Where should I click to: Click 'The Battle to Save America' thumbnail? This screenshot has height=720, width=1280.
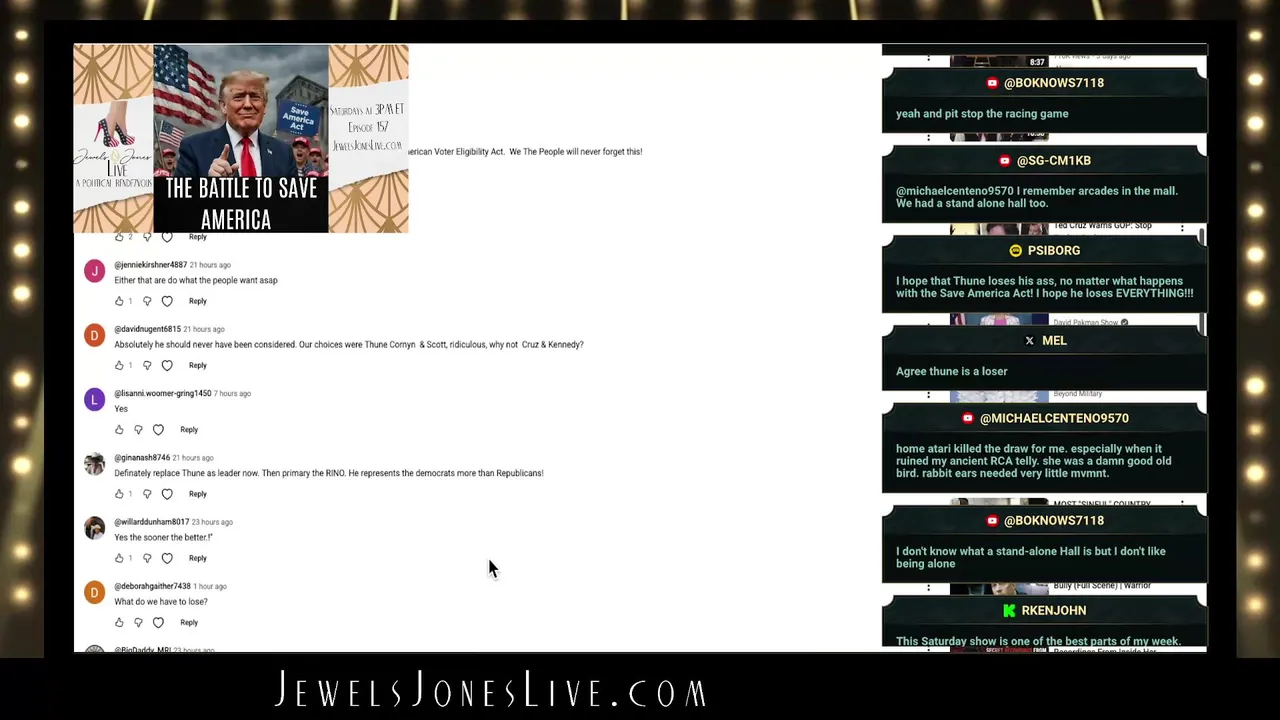pos(241,139)
